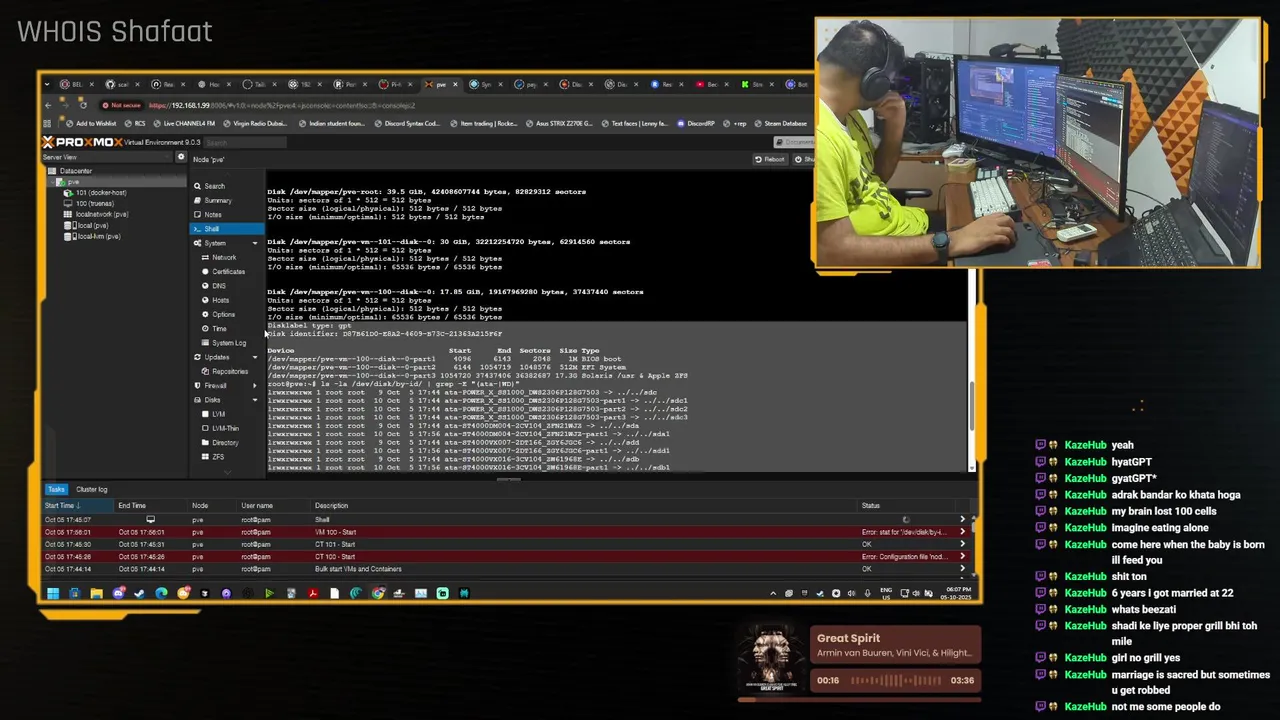Open the ZFS page

pos(218,457)
